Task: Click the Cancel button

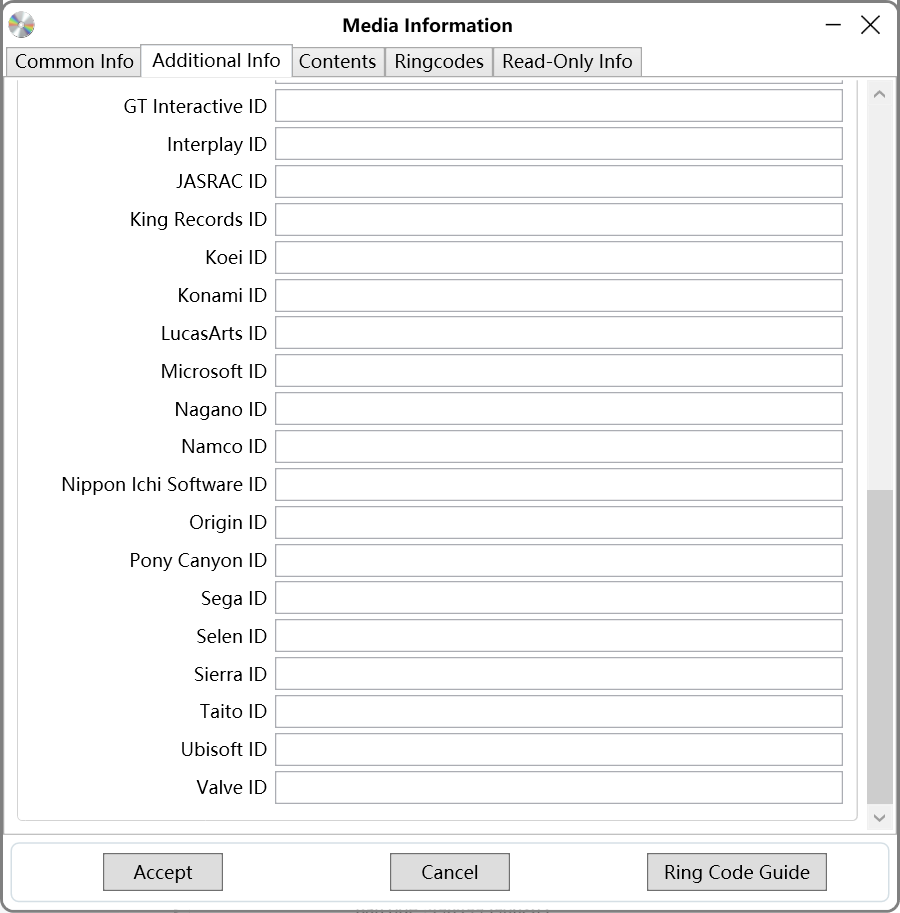Action: 450,872
